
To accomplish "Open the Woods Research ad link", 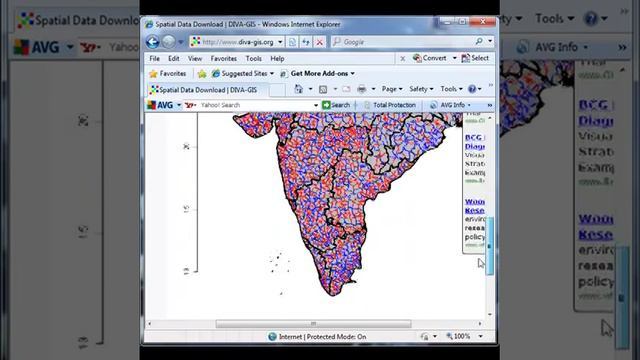I will click(475, 206).
